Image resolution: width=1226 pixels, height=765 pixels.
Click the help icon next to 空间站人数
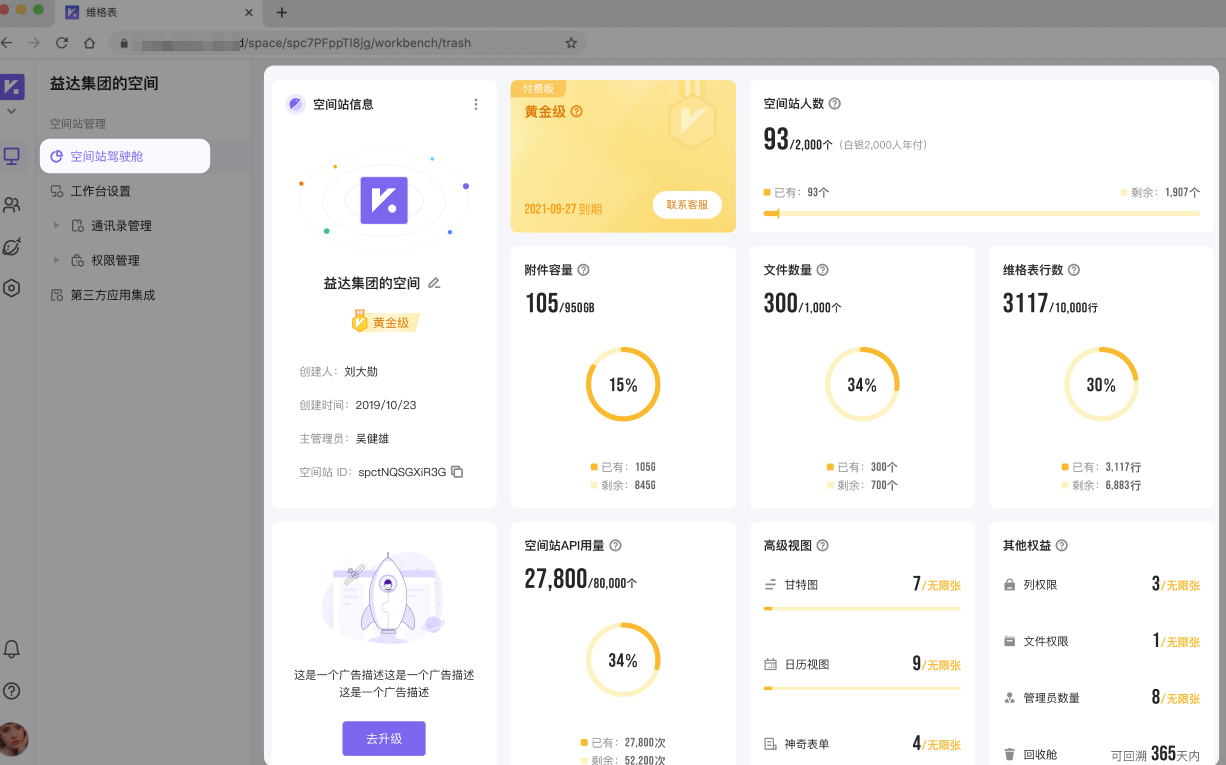tap(835, 104)
